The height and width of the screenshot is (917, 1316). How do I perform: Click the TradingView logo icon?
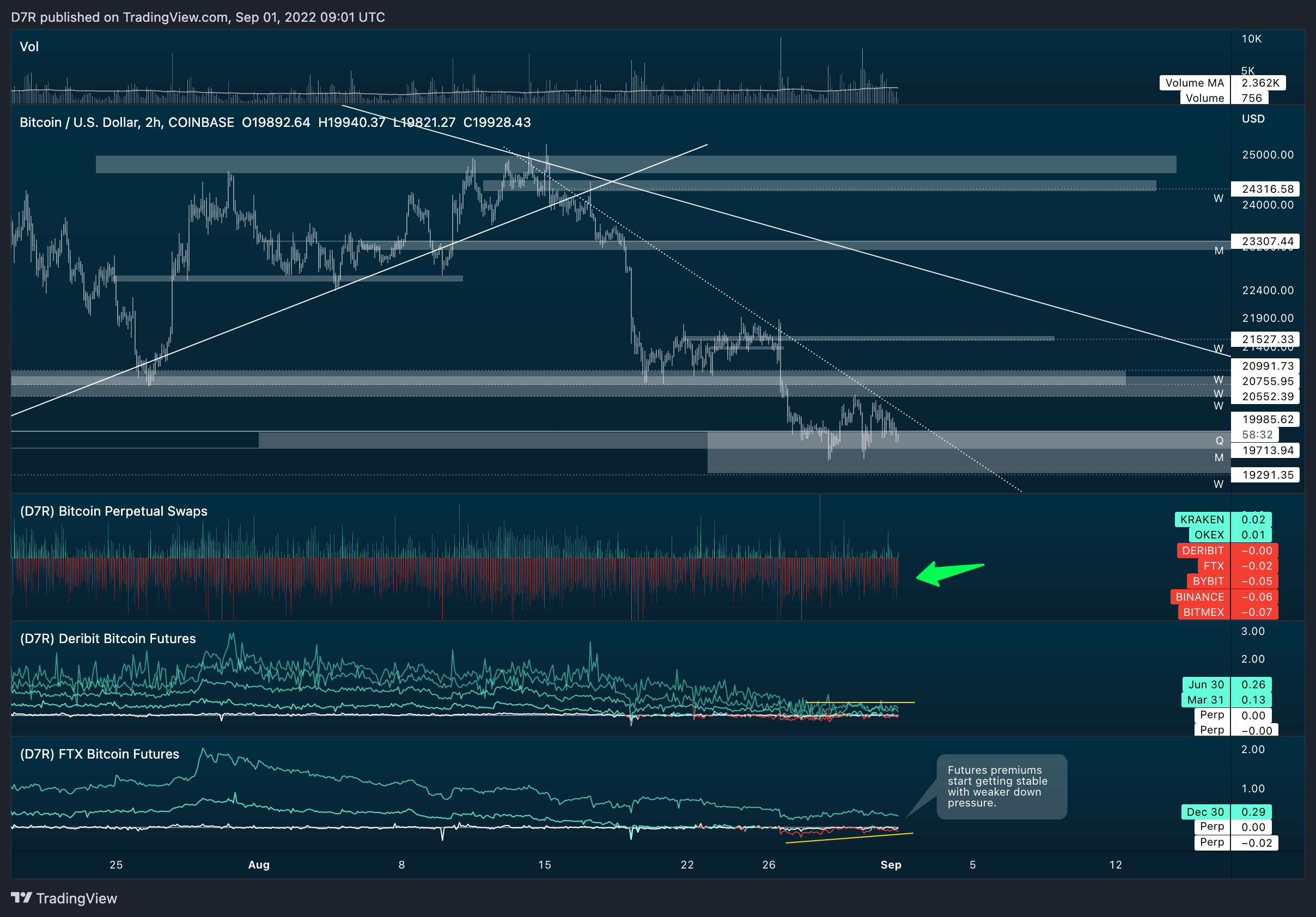click(x=21, y=897)
